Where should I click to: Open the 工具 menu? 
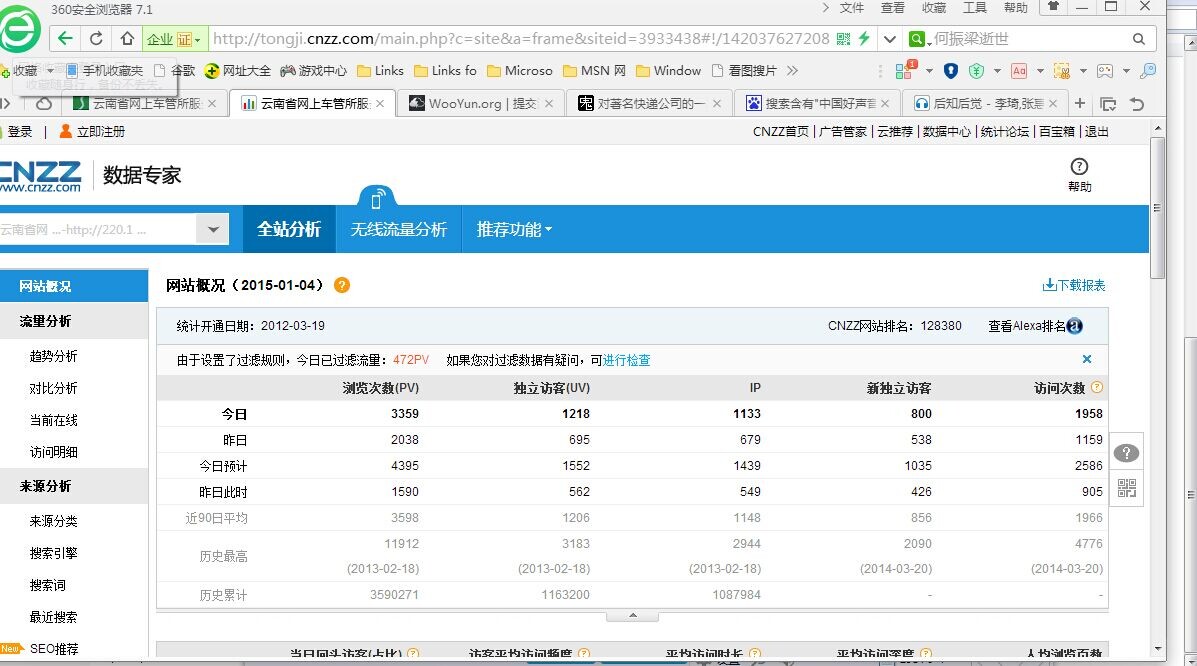[x=975, y=8]
